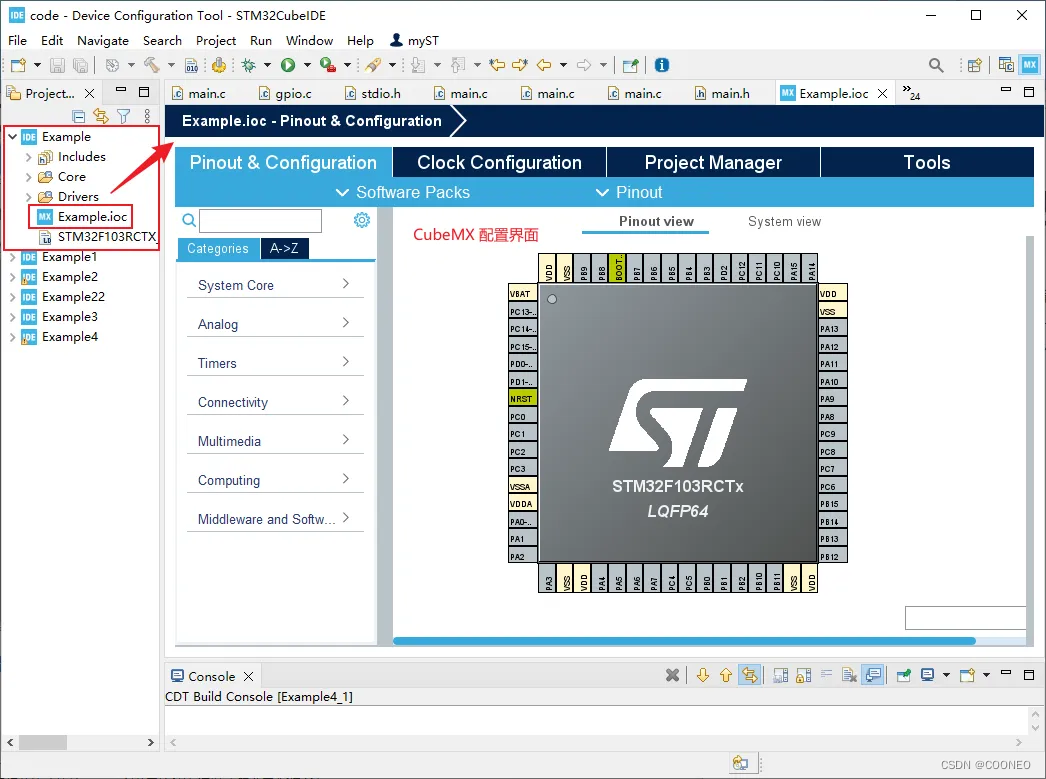This screenshot has width=1046, height=779.
Task: Open the Window menu
Action: [x=310, y=41]
